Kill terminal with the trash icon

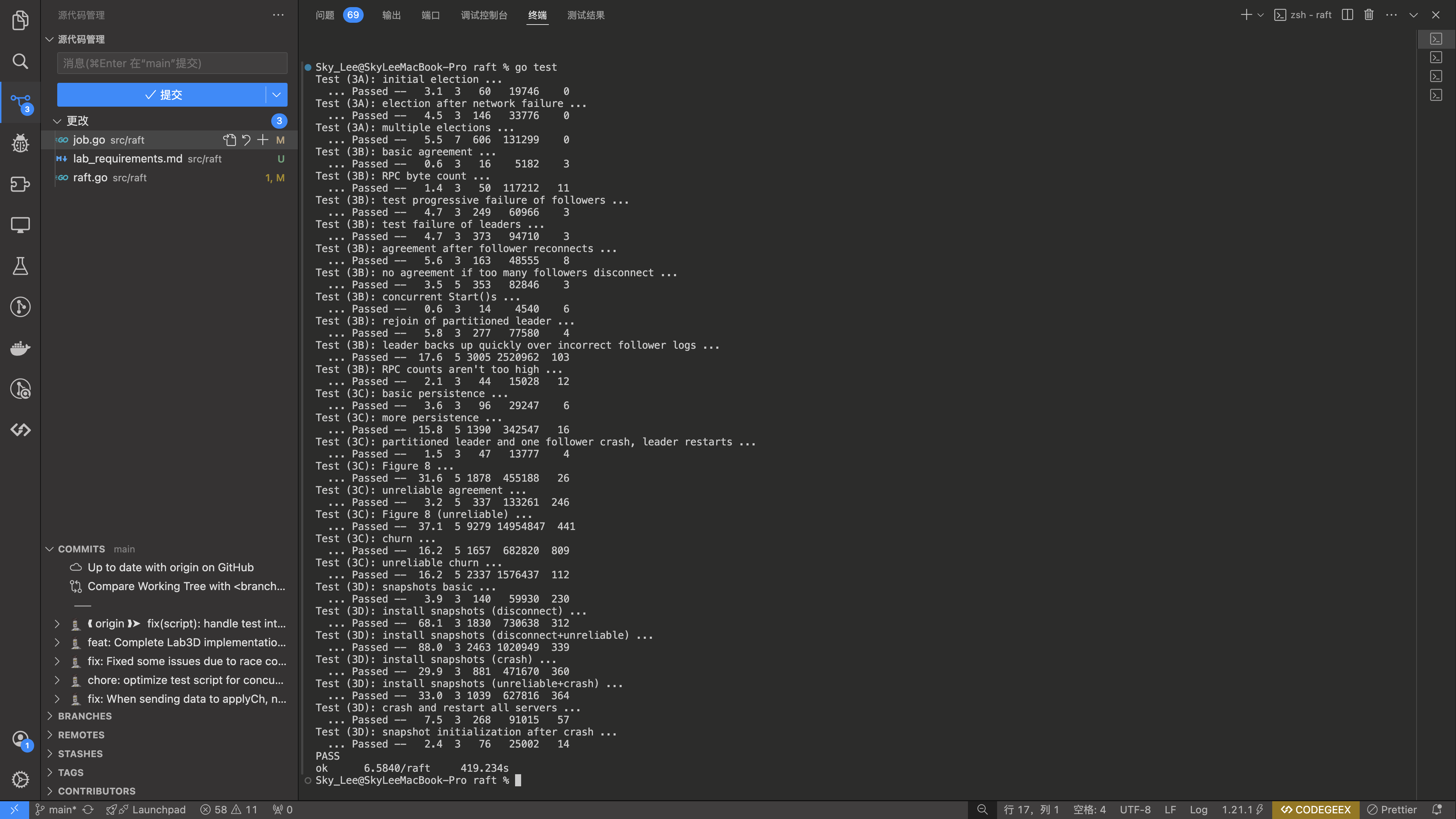click(x=1369, y=15)
